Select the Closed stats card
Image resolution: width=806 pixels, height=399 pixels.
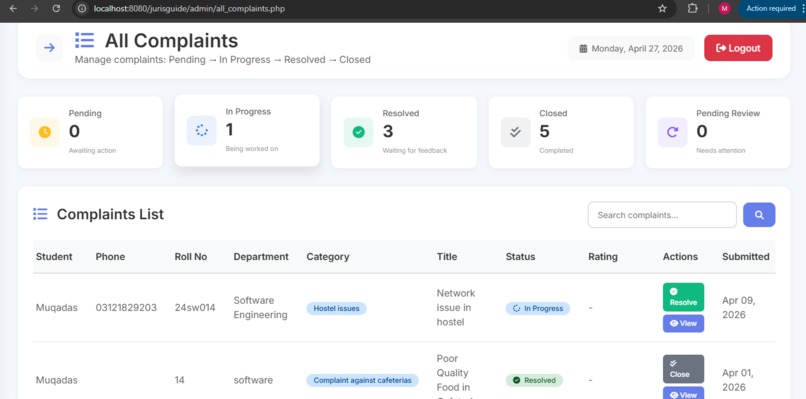click(x=561, y=132)
